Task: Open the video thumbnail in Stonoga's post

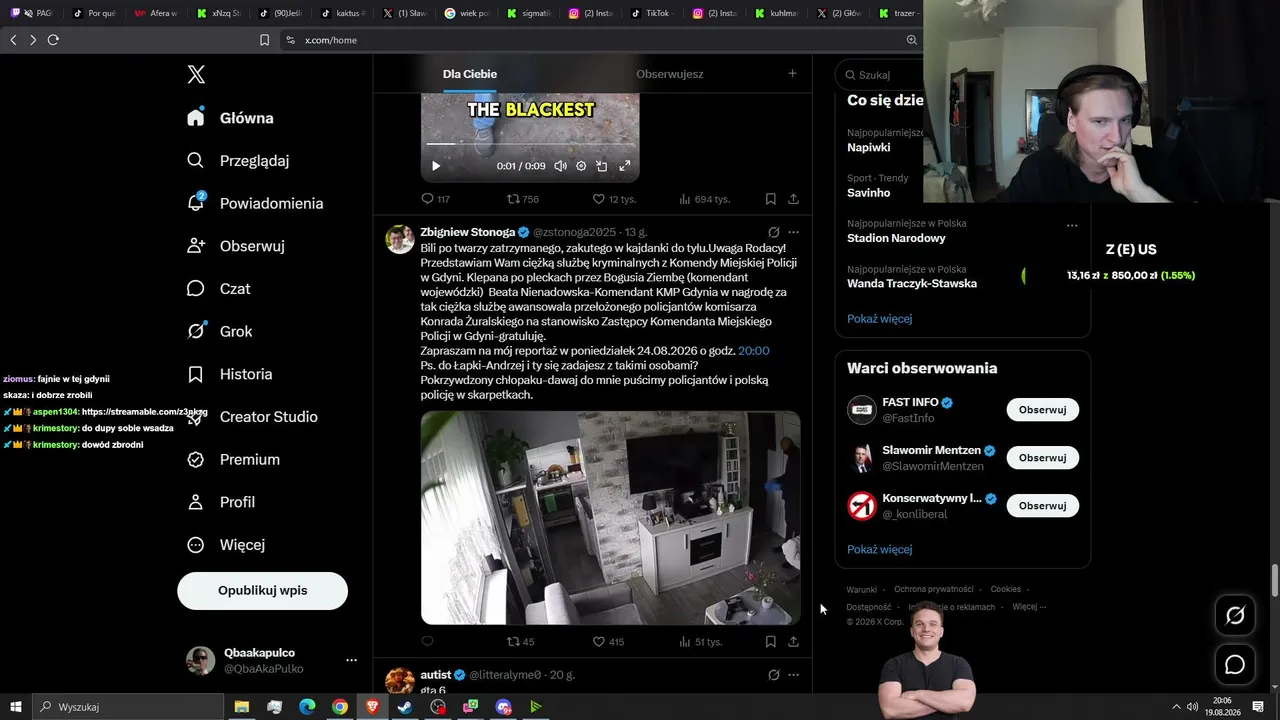Action: click(x=610, y=518)
